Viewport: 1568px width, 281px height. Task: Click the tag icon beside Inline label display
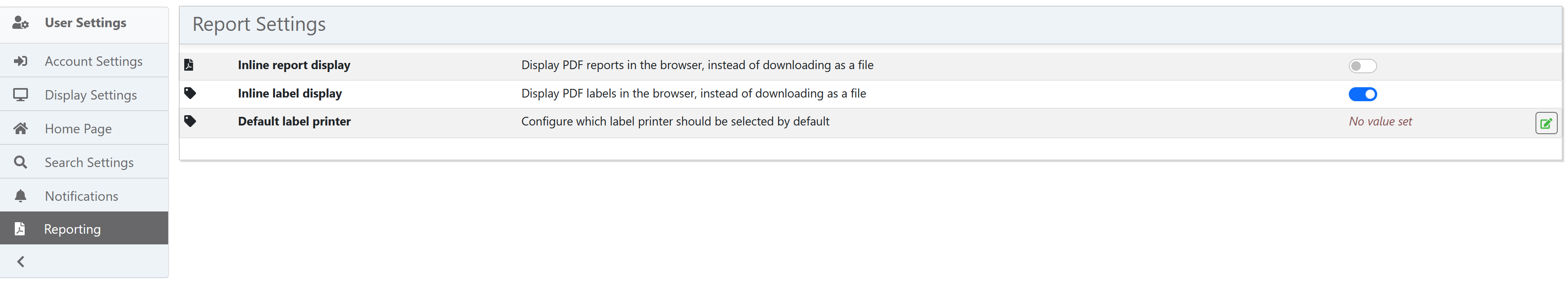(x=190, y=93)
